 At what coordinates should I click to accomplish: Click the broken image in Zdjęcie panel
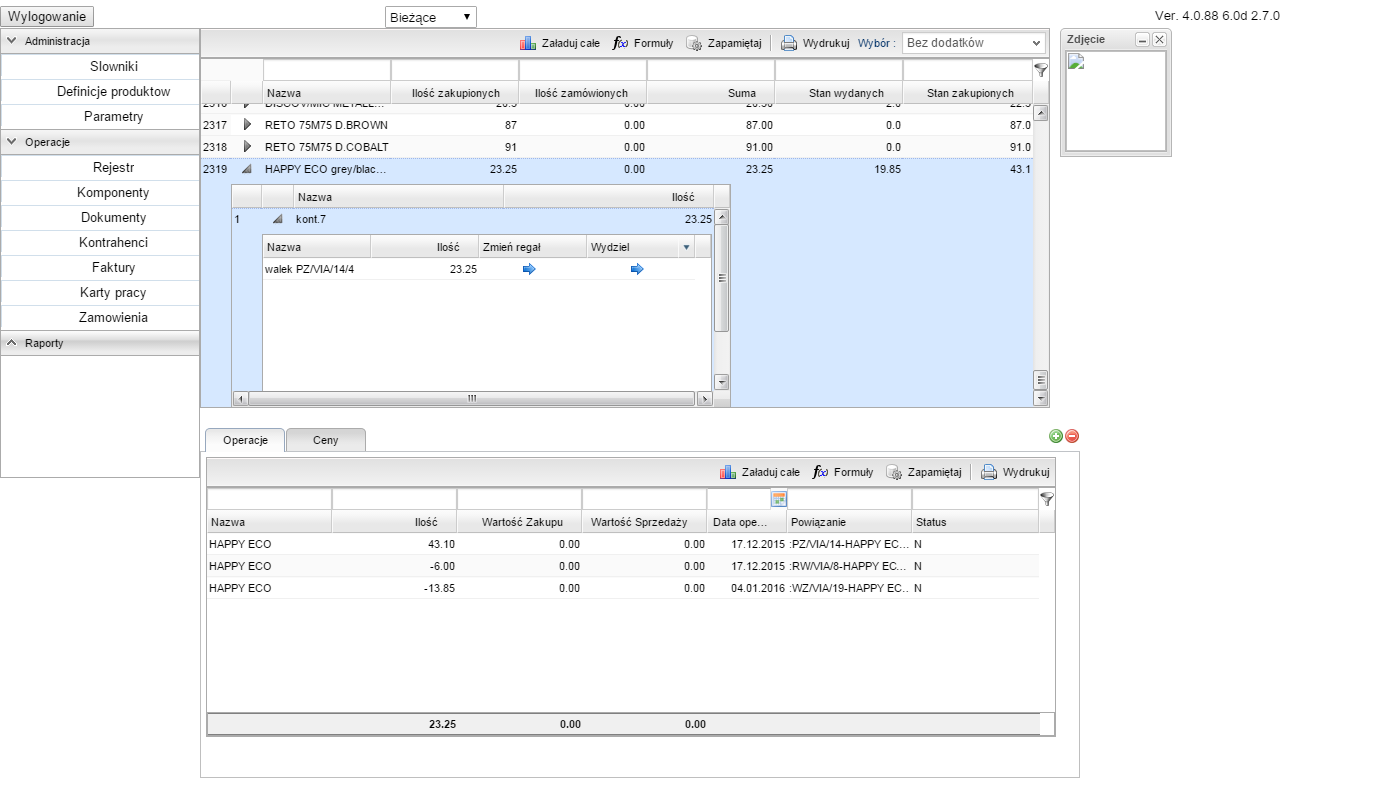1078,62
